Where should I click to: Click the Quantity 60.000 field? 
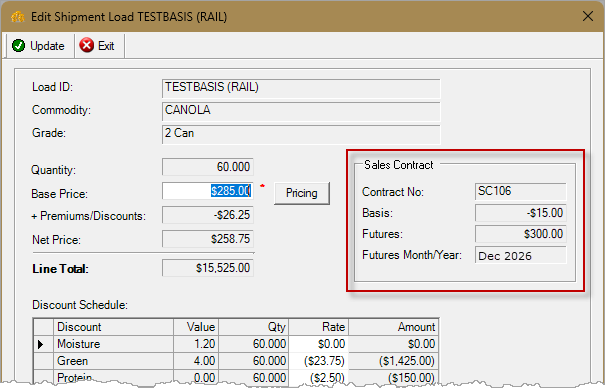click(x=208, y=167)
